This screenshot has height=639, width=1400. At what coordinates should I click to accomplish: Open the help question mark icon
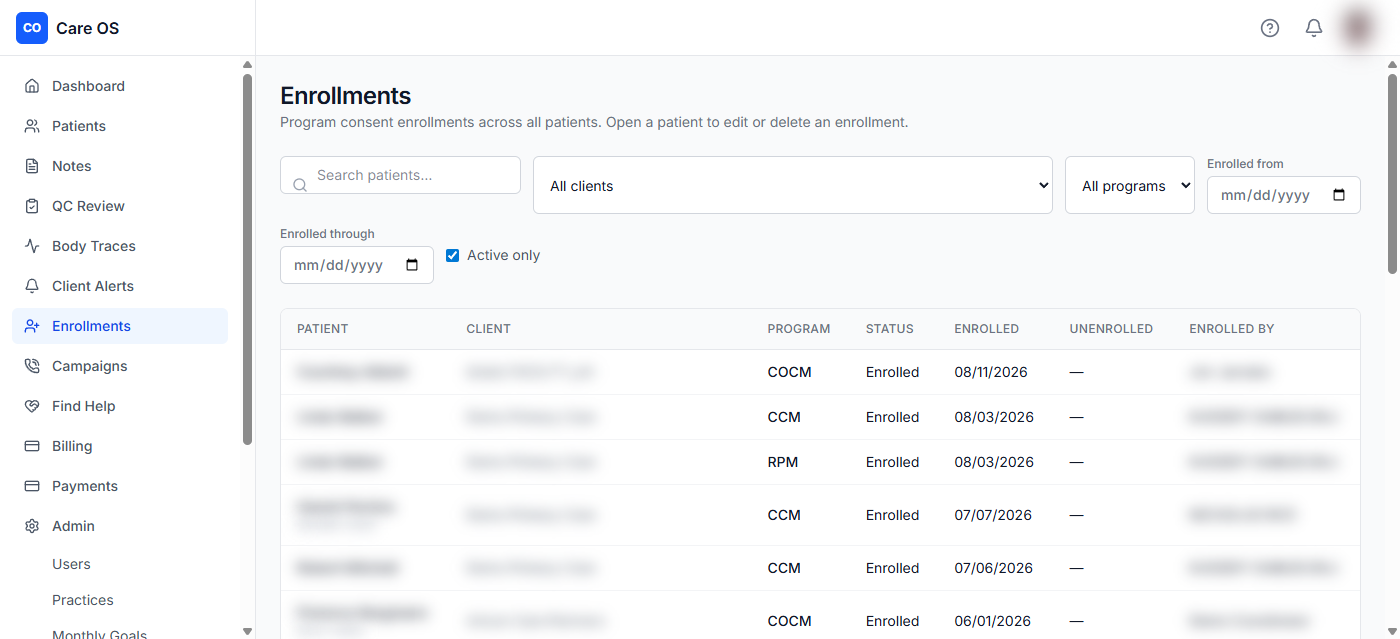(x=1270, y=28)
